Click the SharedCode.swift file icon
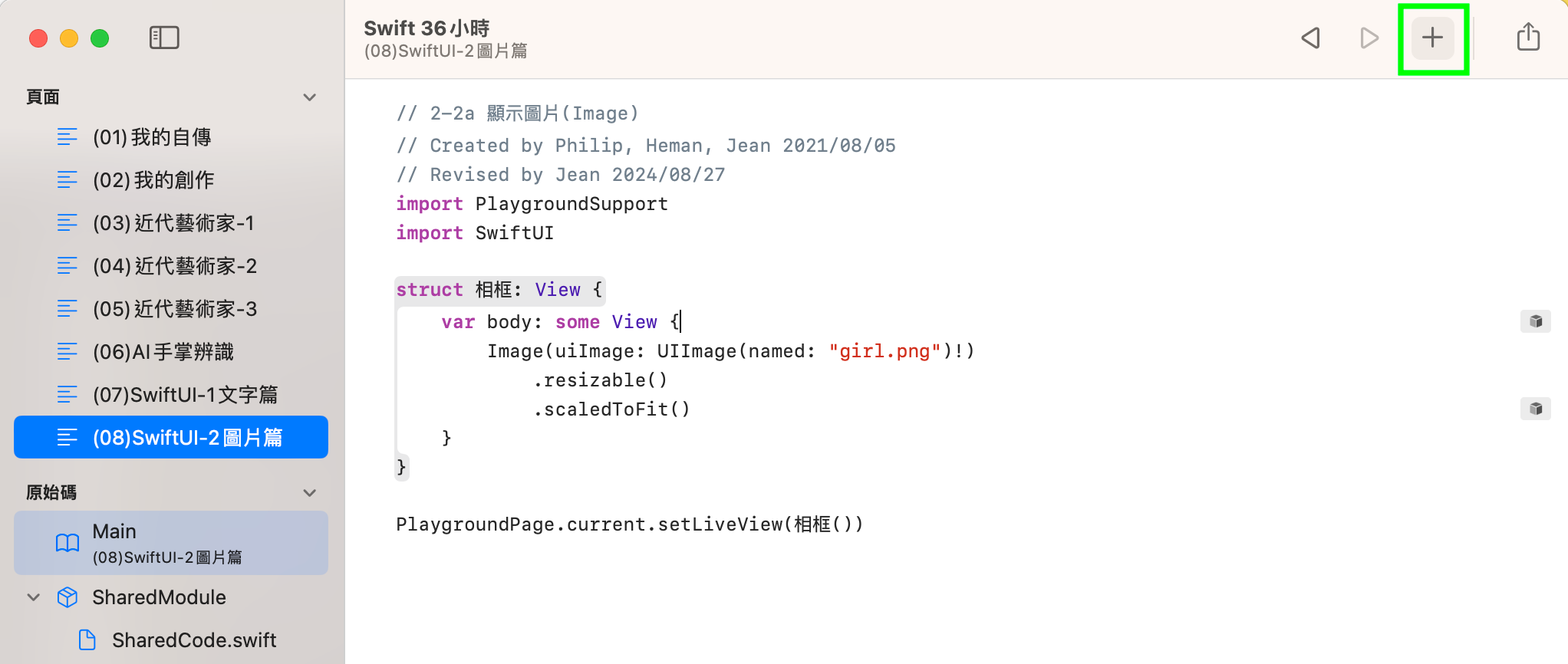Image resolution: width=1568 pixels, height=664 pixels. pos(87,640)
